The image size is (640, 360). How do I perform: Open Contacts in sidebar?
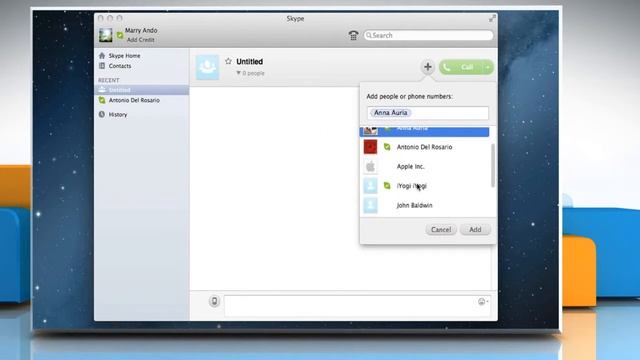pyautogui.click(x=120, y=66)
